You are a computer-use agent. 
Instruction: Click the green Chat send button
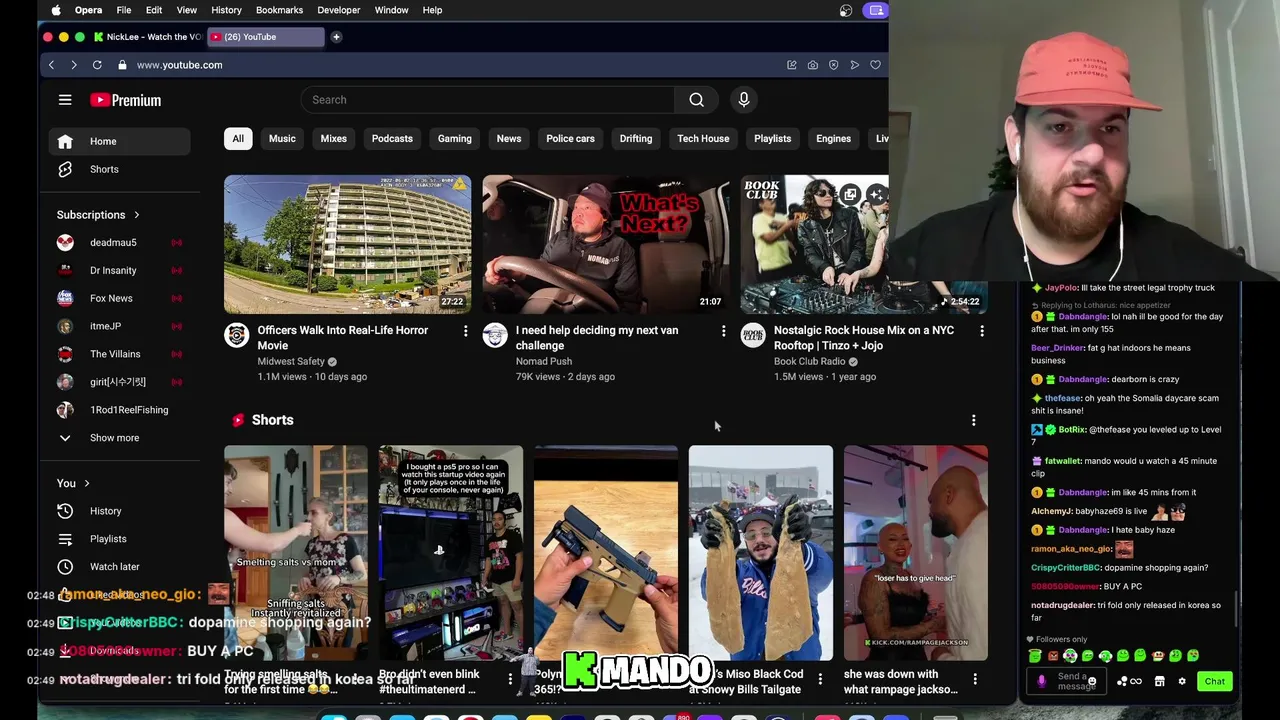pyautogui.click(x=1214, y=682)
